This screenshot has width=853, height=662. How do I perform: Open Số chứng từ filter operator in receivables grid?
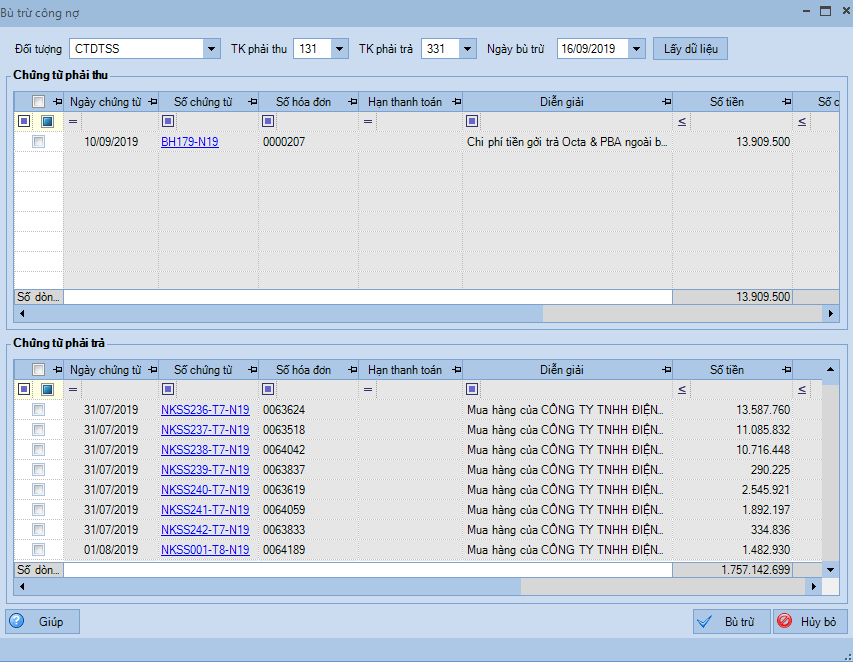tap(168, 121)
